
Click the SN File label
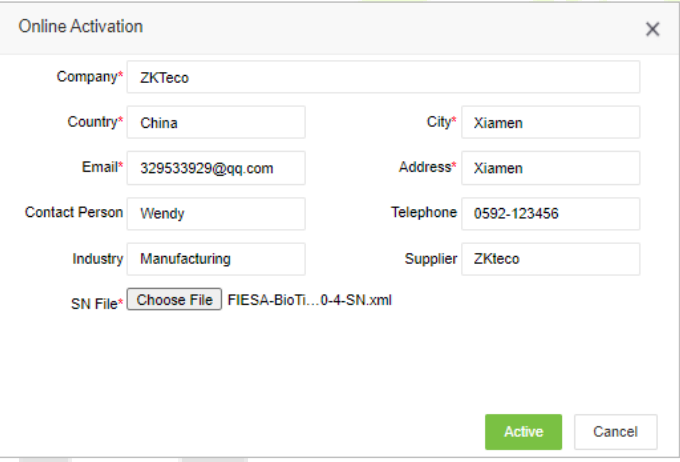(97, 304)
